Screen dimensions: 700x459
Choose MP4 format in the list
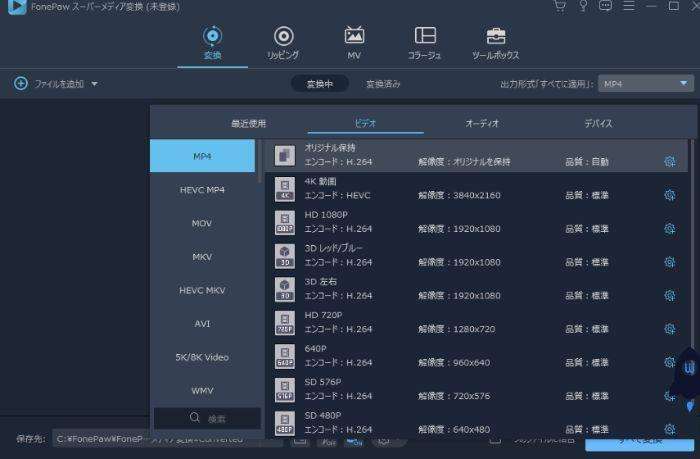pyautogui.click(x=202, y=156)
